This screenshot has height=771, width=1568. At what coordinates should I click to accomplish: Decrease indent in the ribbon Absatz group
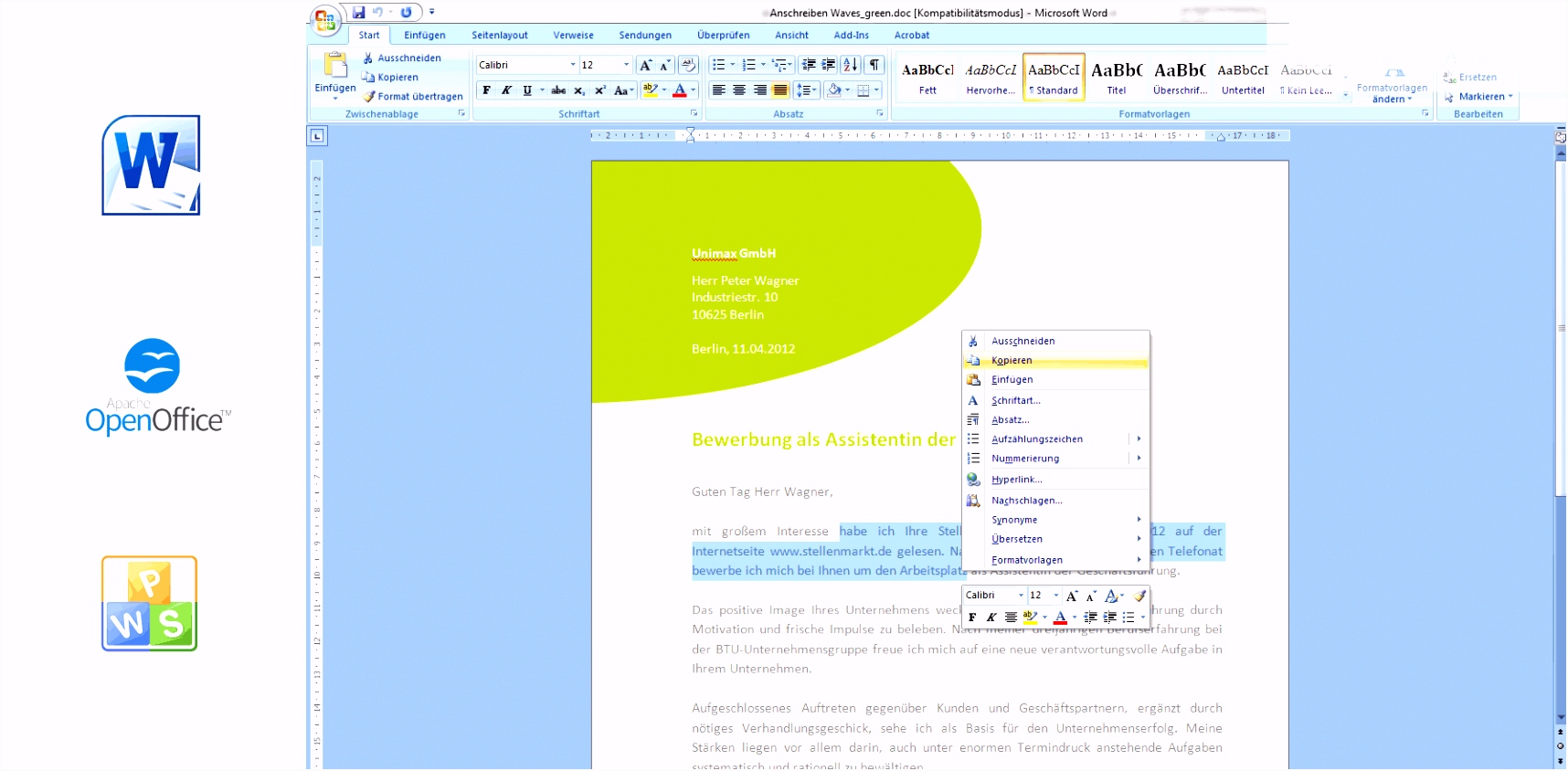pos(809,65)
